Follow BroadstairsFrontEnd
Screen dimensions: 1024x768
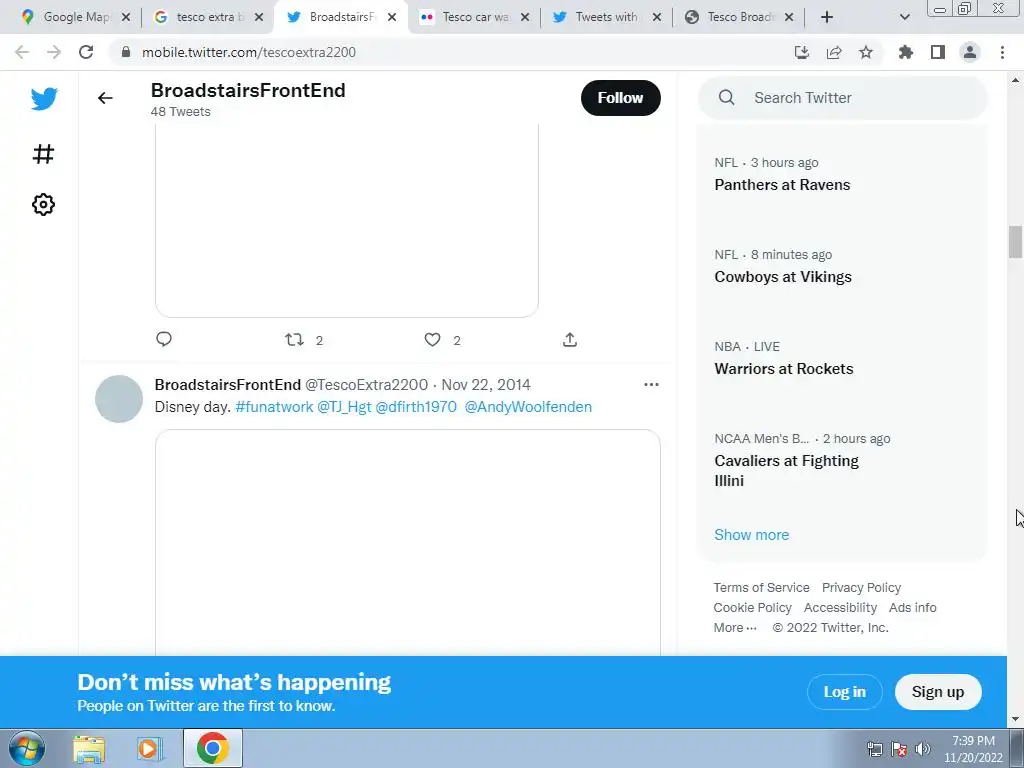[x=620, y=98]
